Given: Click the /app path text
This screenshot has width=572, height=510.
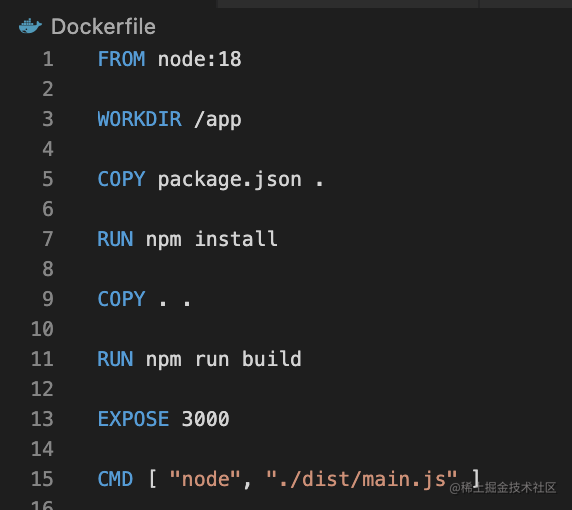Looking at the screenshot, I should coord(217,120).
